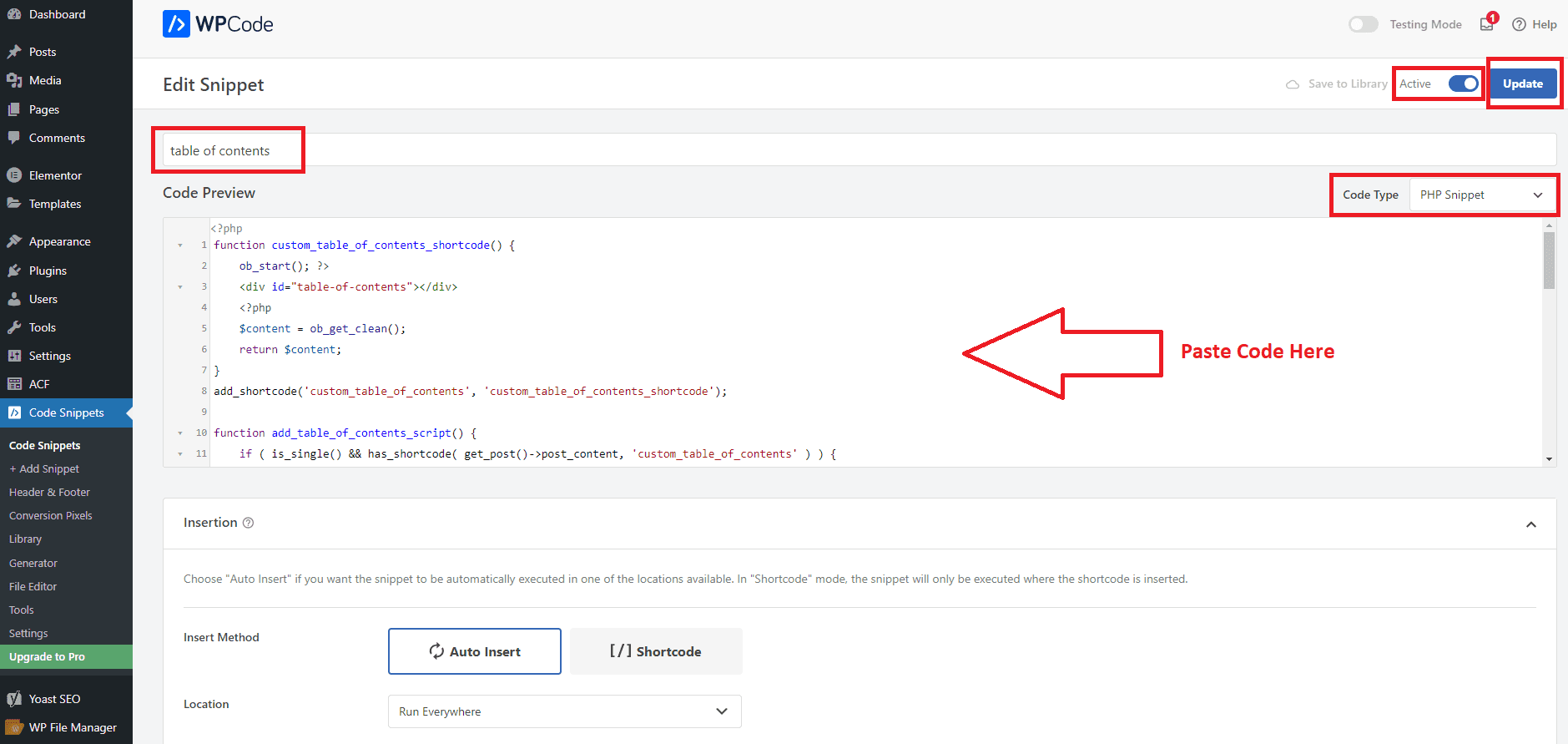Click the Elementor icon in sidebar
Screen dimensions: 1568x744
[x=14, y=175]
